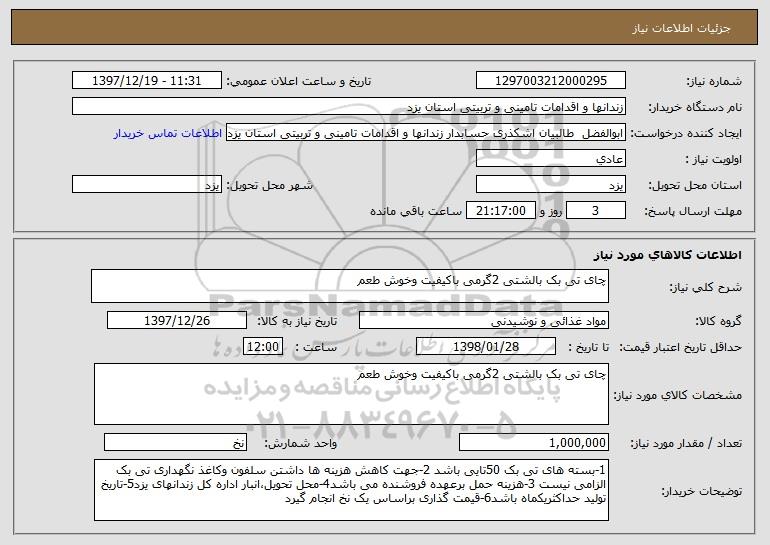The height and width of the screenshot is (545, 770).
Task: Click the buyer organization name field
Action: pos(349,107)
